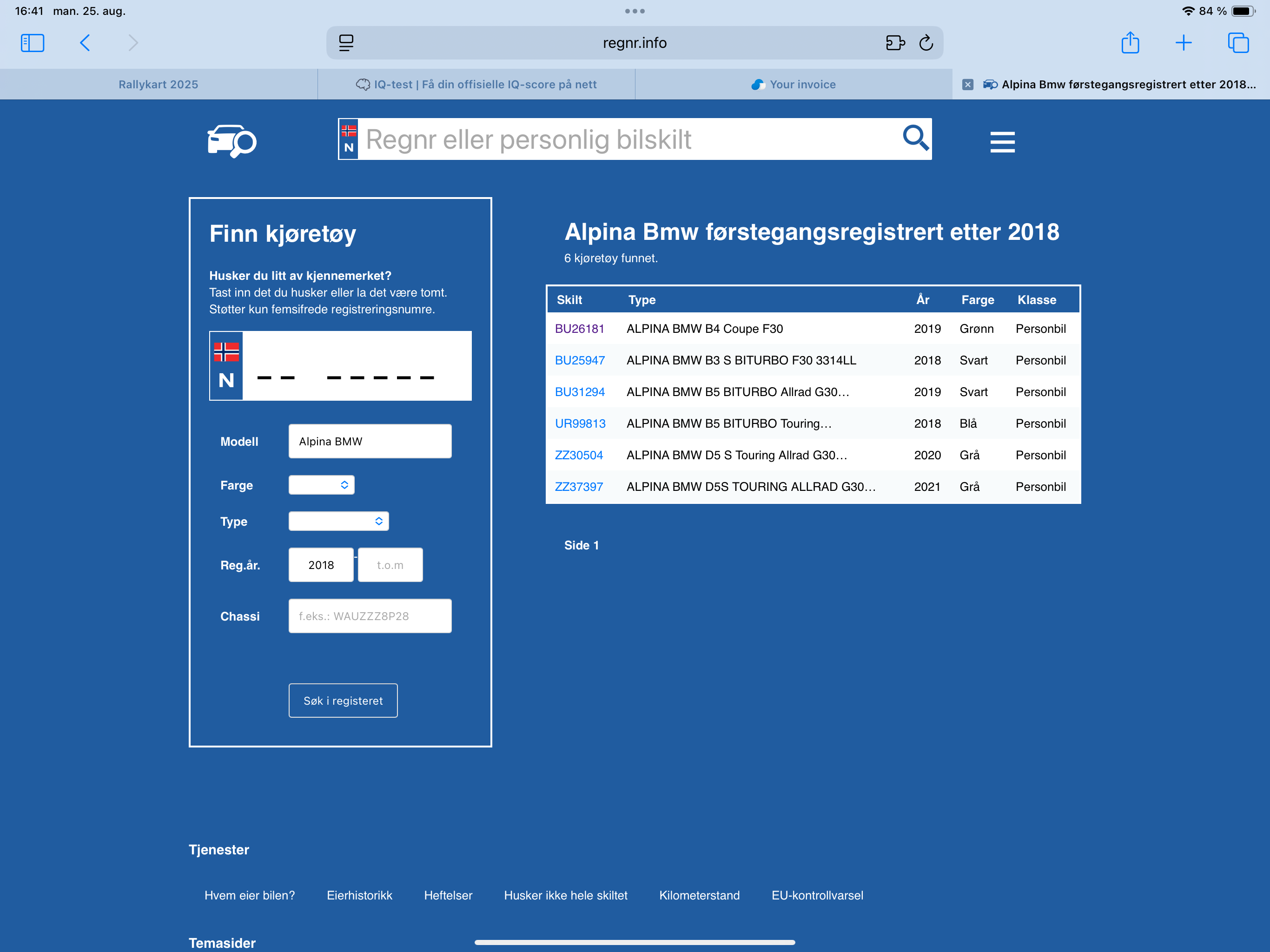Open Kilometerstand link

click(x=699, y=896)
